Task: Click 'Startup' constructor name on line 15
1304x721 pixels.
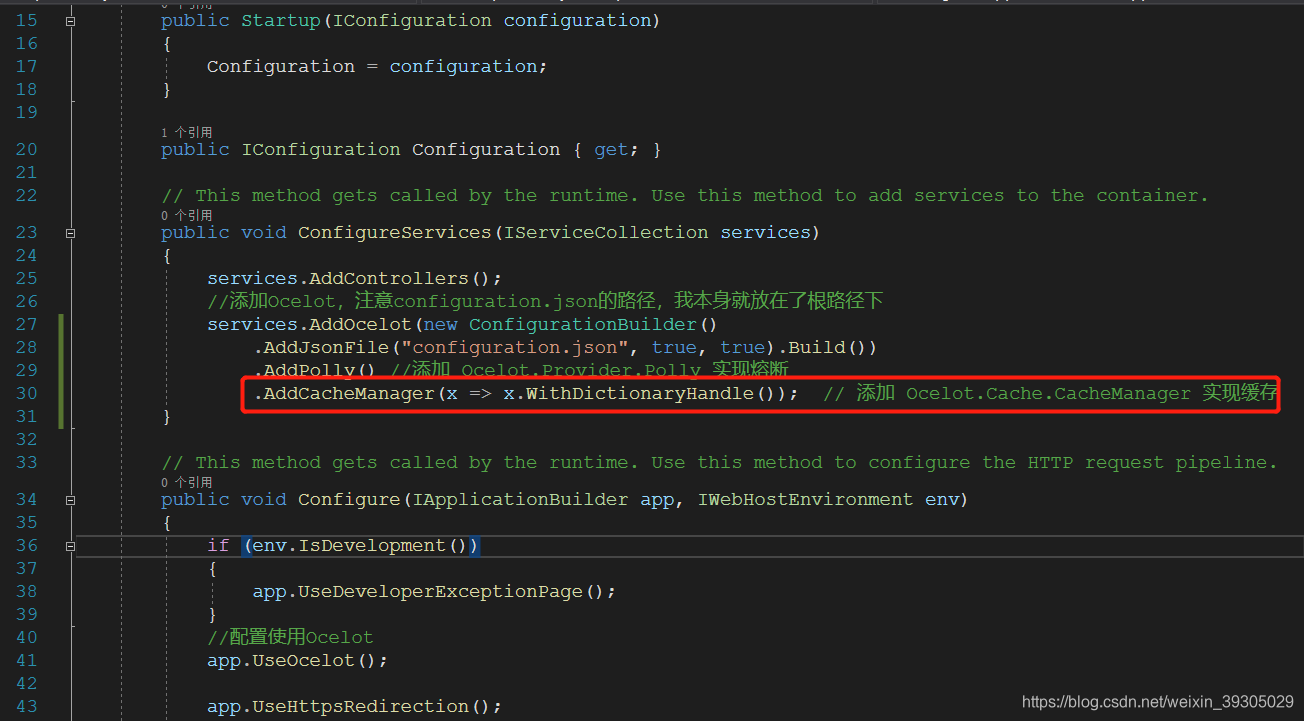Action: [x=281, y=20]
